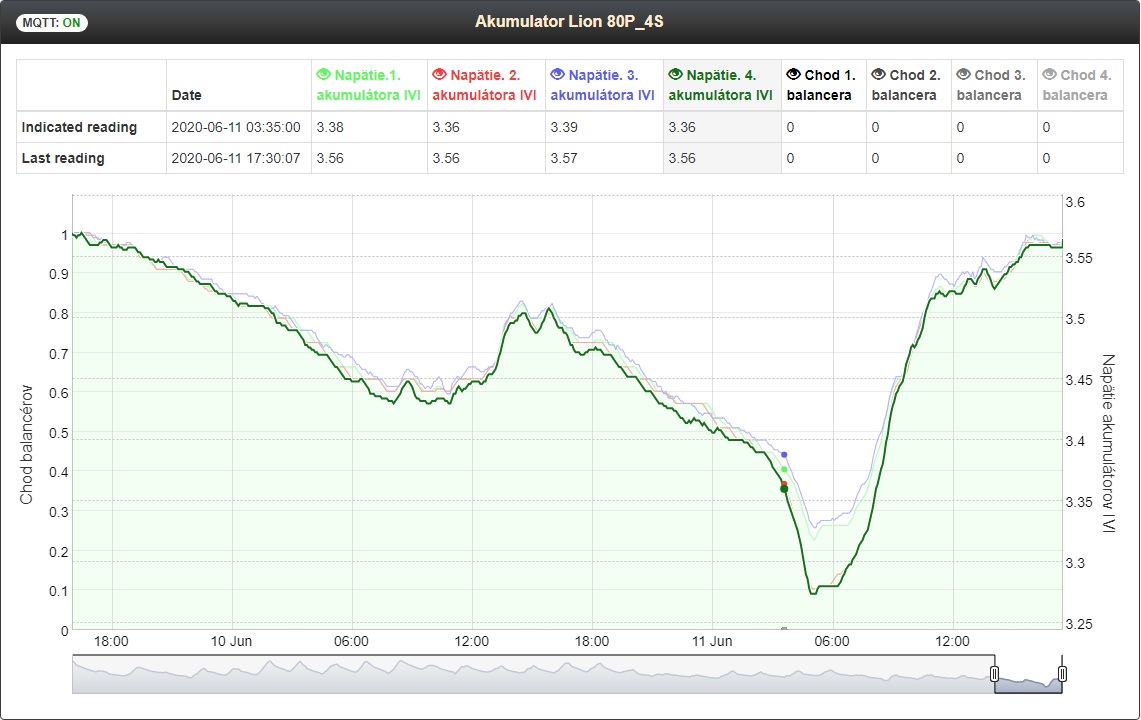Hide the Chod 2 balancera series via eye icon
The width and height of the screenshot is (1141, 720).
[x=878, y=75]
